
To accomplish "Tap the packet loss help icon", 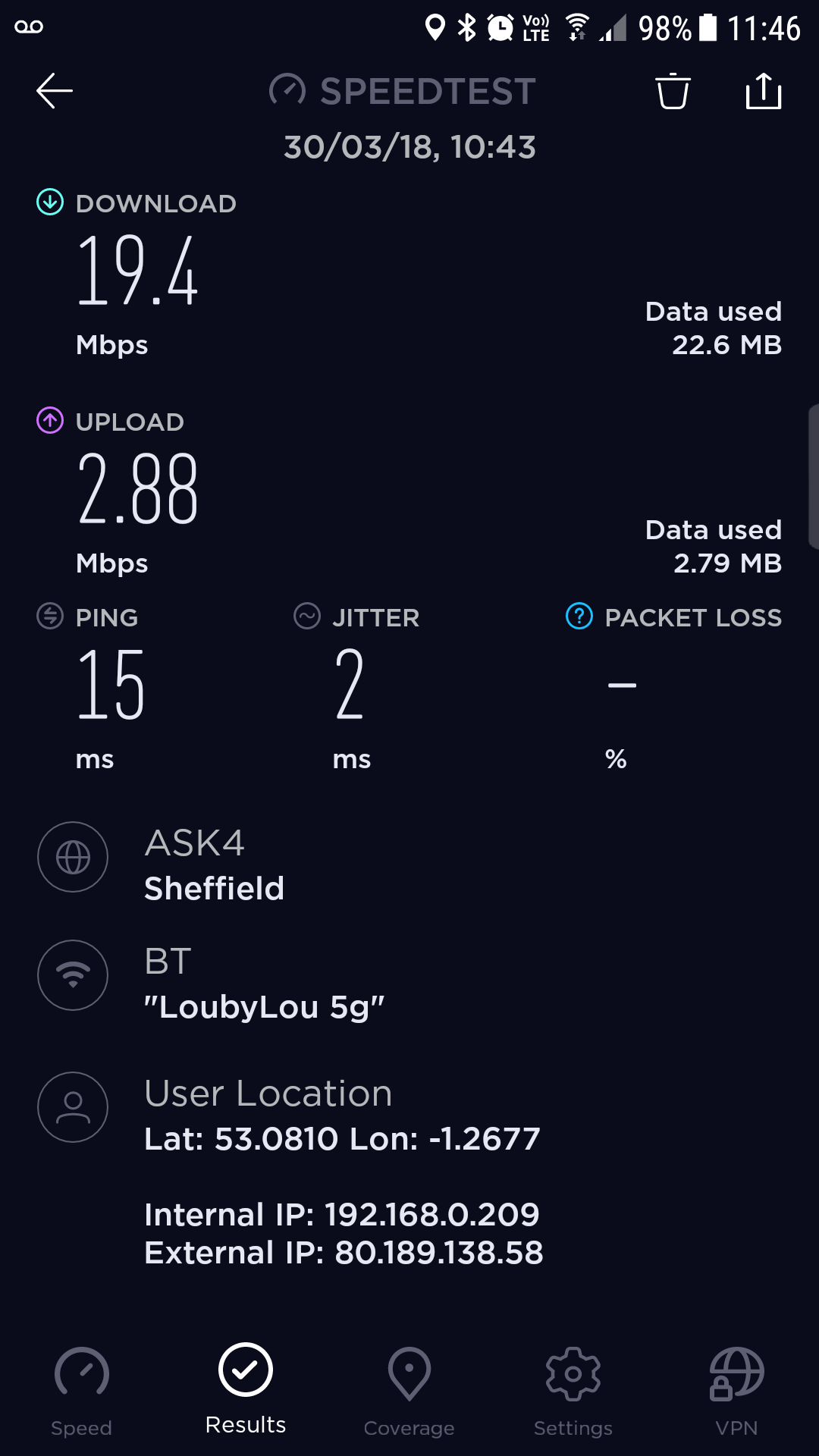I will tap(579, 616).
